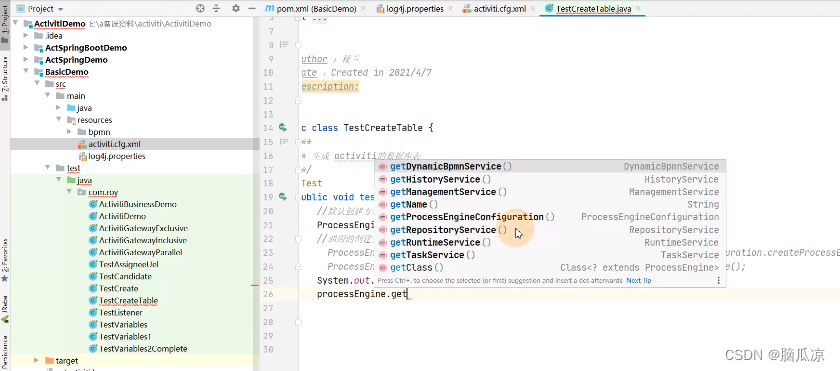Screen dimensions: 840x371
Task: Collapse the src folder
Action: tap(36, 84)
